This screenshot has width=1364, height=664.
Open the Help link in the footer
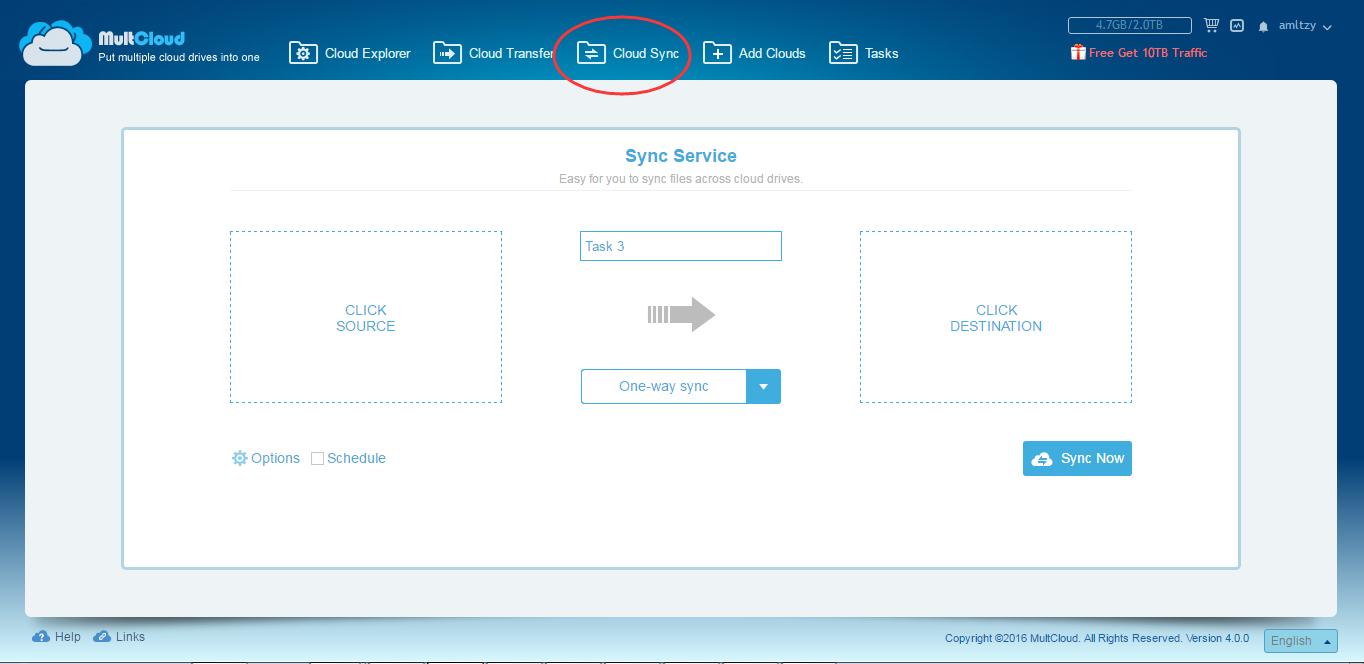click(57, 636)
